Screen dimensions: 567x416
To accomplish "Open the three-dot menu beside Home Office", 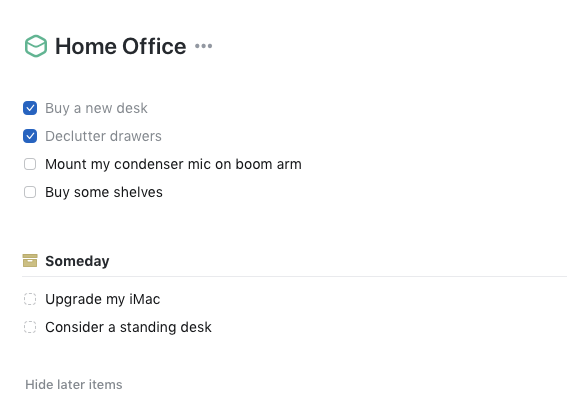I will (x=204, y=46).
